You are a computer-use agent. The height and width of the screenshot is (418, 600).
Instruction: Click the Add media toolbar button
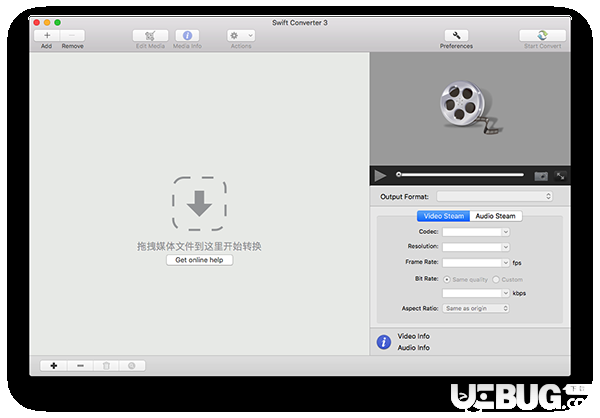pyautogui.click(x=47, y=36)
